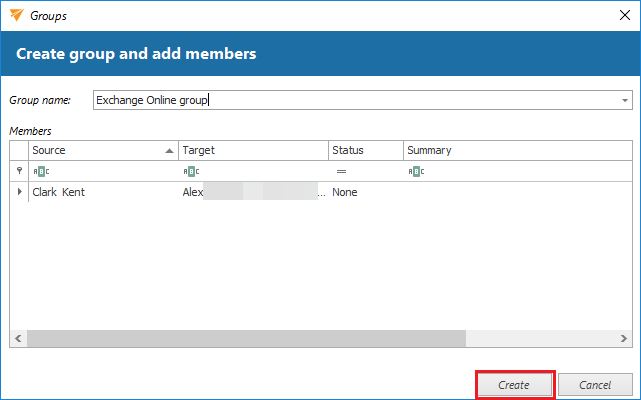Sort by the Status column header
This screenshot has height=400, width=641.
(x=365, y=151)
